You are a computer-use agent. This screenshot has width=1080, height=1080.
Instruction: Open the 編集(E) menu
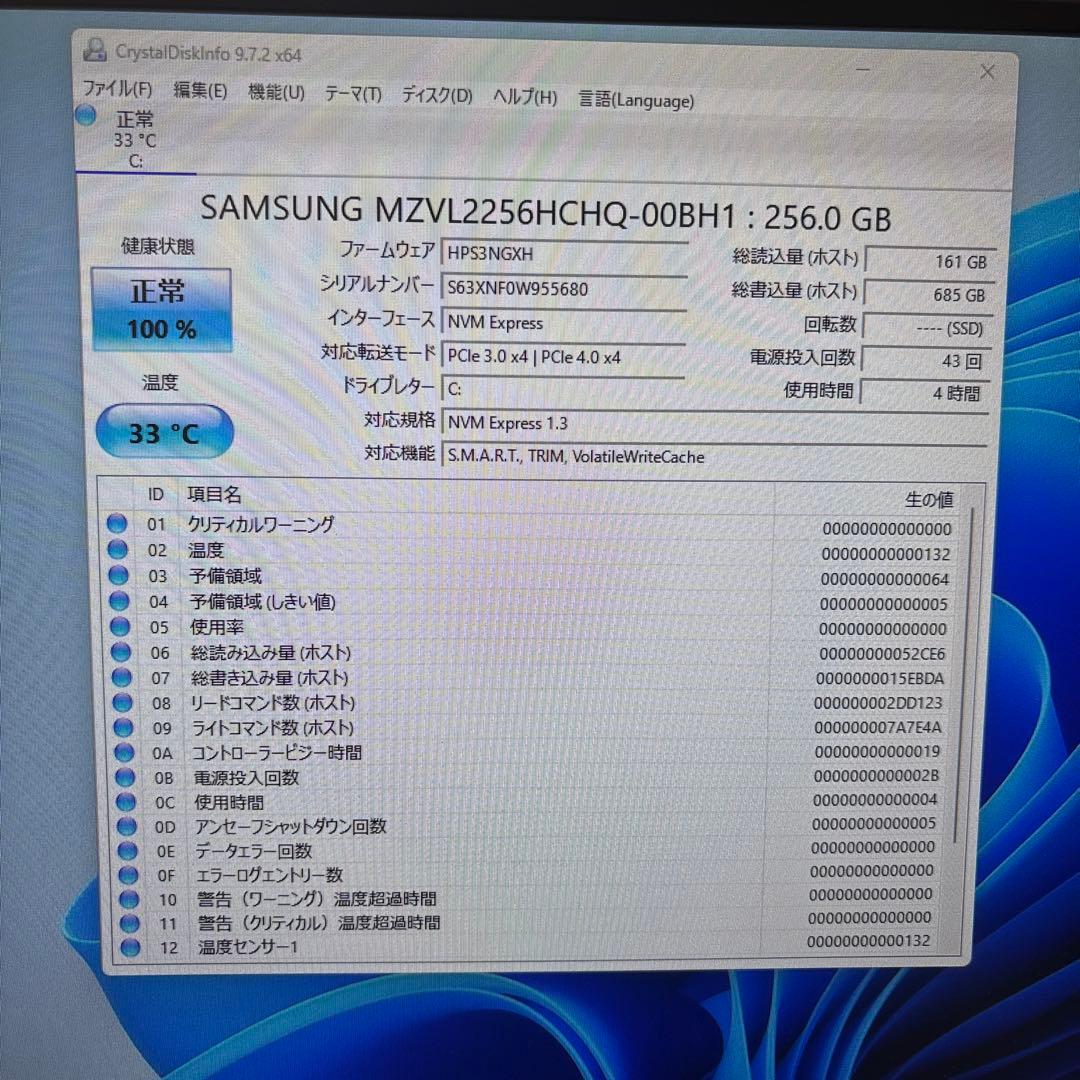(x=200, y=92)
